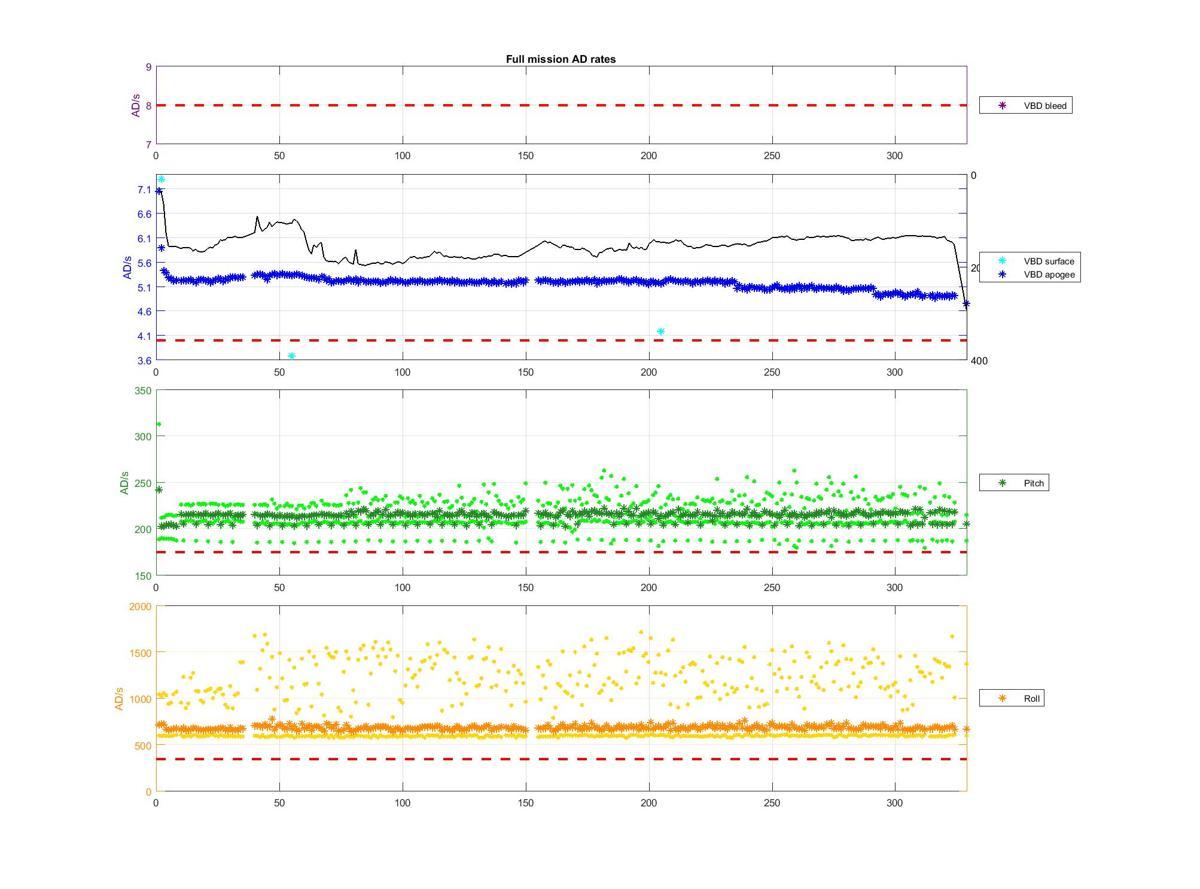Click the blue AD/s axis label
This screenshot has width=1200, height=889.
pos(127,268)
